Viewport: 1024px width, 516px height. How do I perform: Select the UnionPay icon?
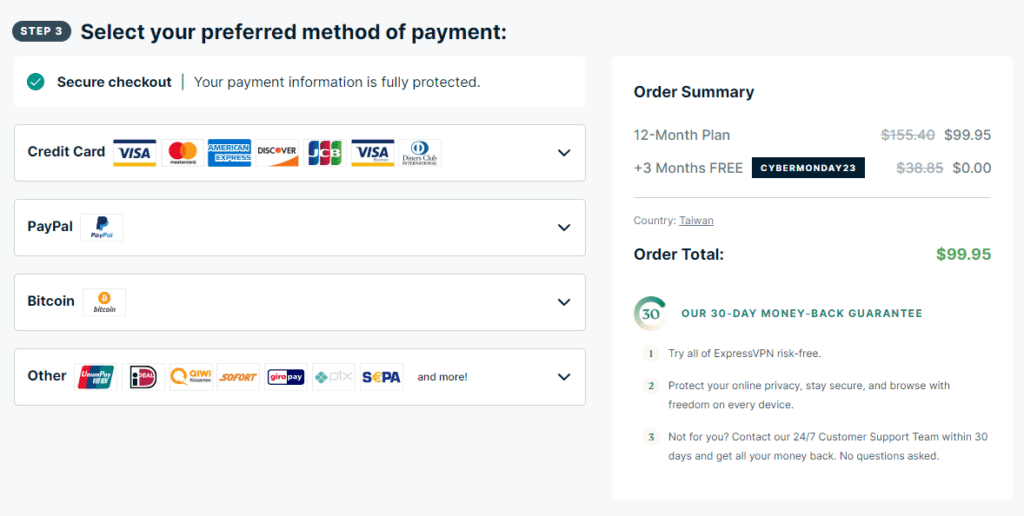[95, 377]
